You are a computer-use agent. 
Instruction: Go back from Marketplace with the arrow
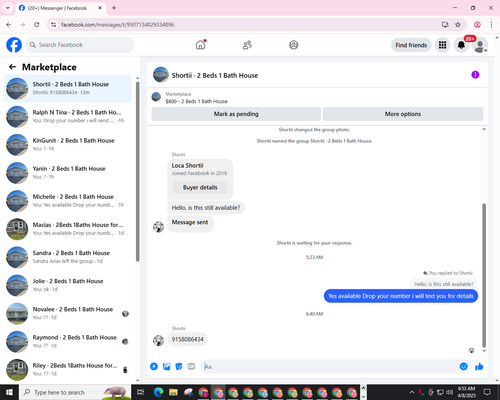coord(12,67)
